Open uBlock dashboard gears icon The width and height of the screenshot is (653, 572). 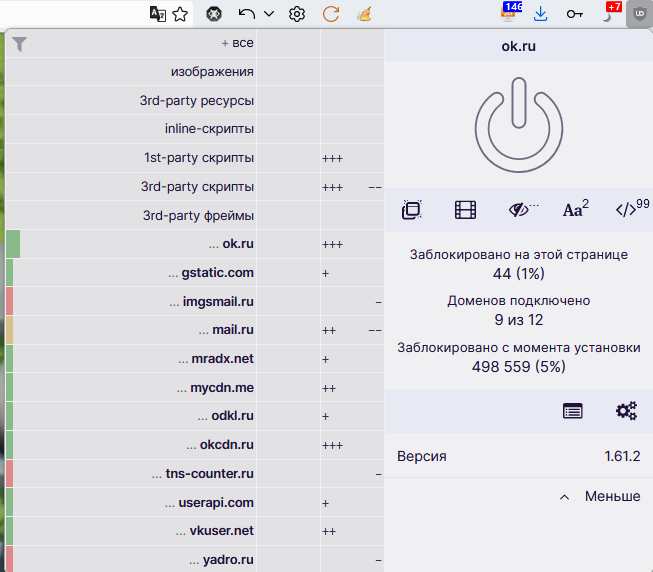click(626, 411)
